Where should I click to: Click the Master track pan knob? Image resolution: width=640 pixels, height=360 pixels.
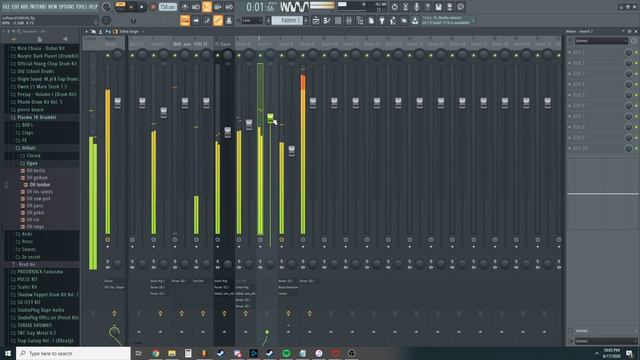pos(118,55)
